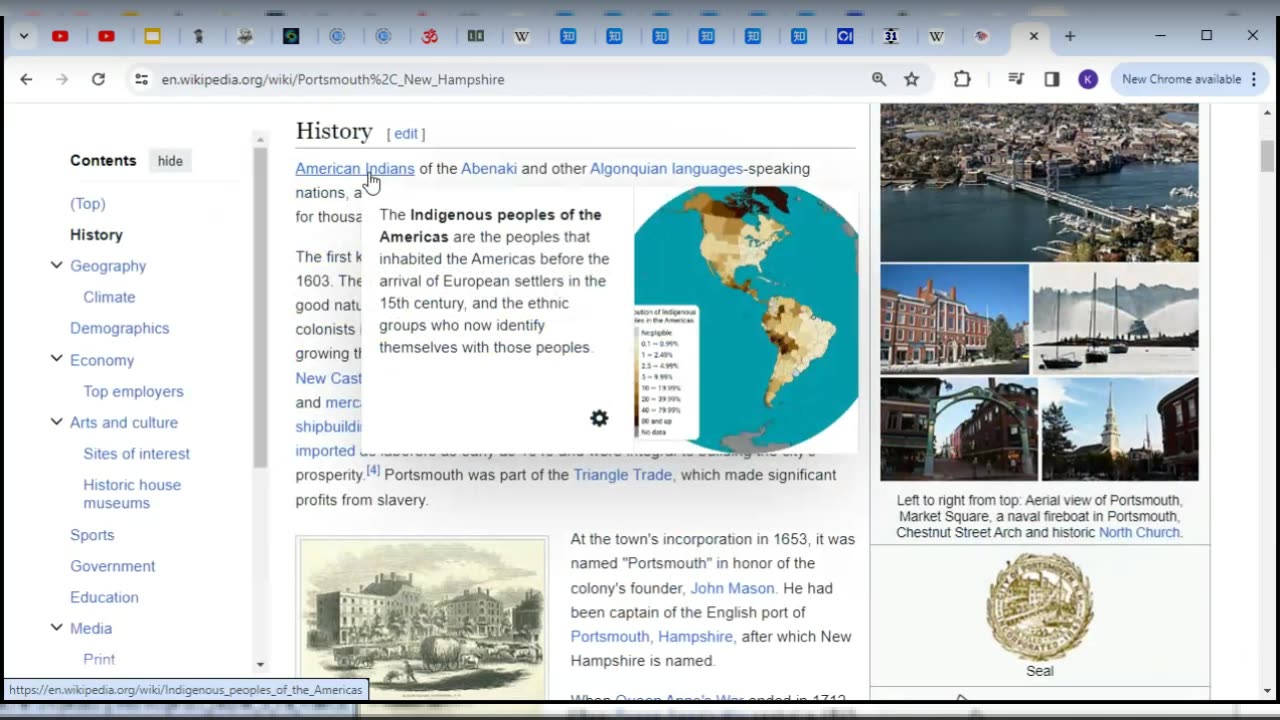Open the media control icon

pyautogui.click(x=1016, y=79)
